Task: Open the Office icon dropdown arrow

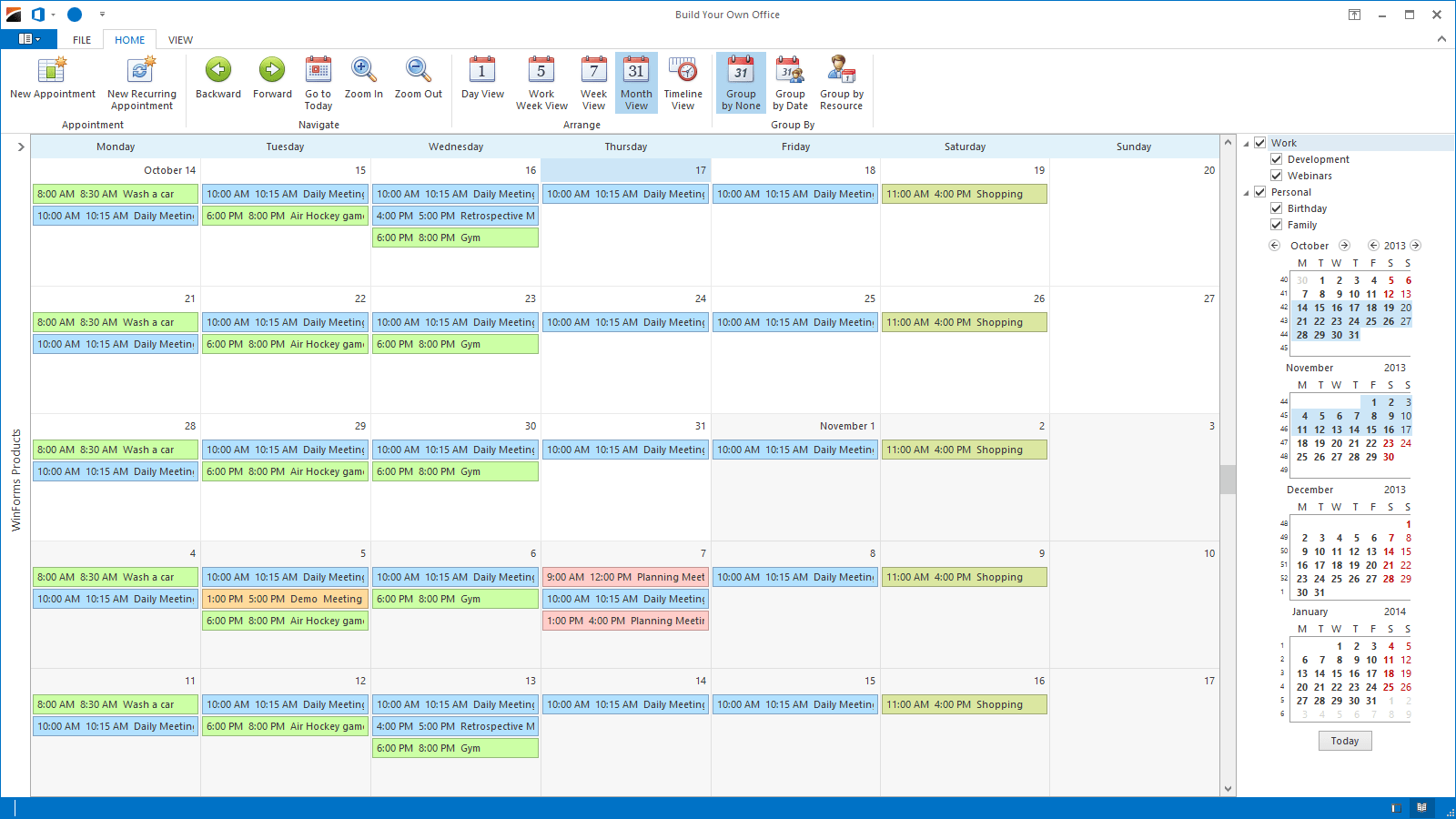Action: click(x=53, y=15)
